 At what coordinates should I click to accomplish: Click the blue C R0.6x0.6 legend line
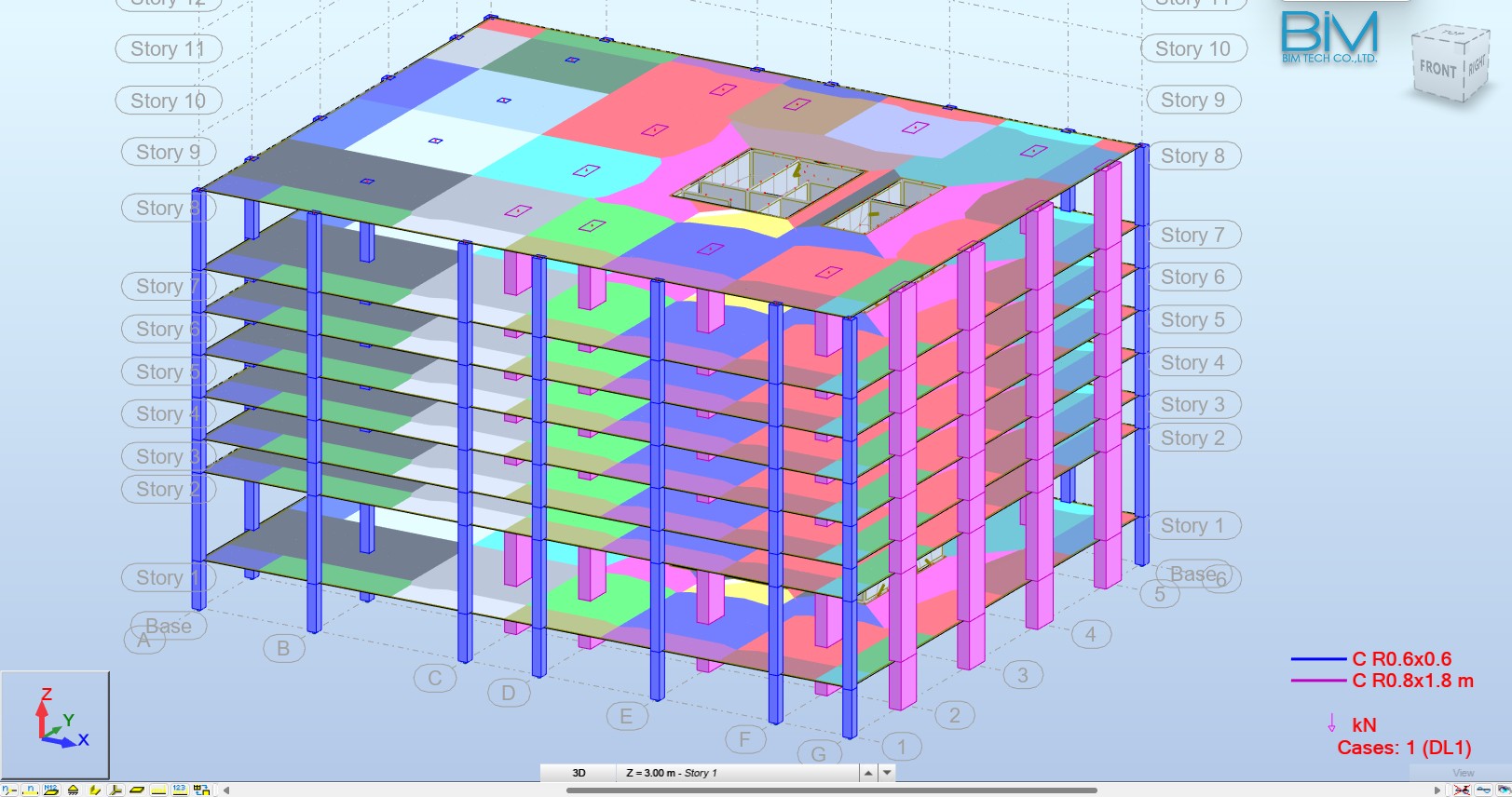click(1319, 659)
